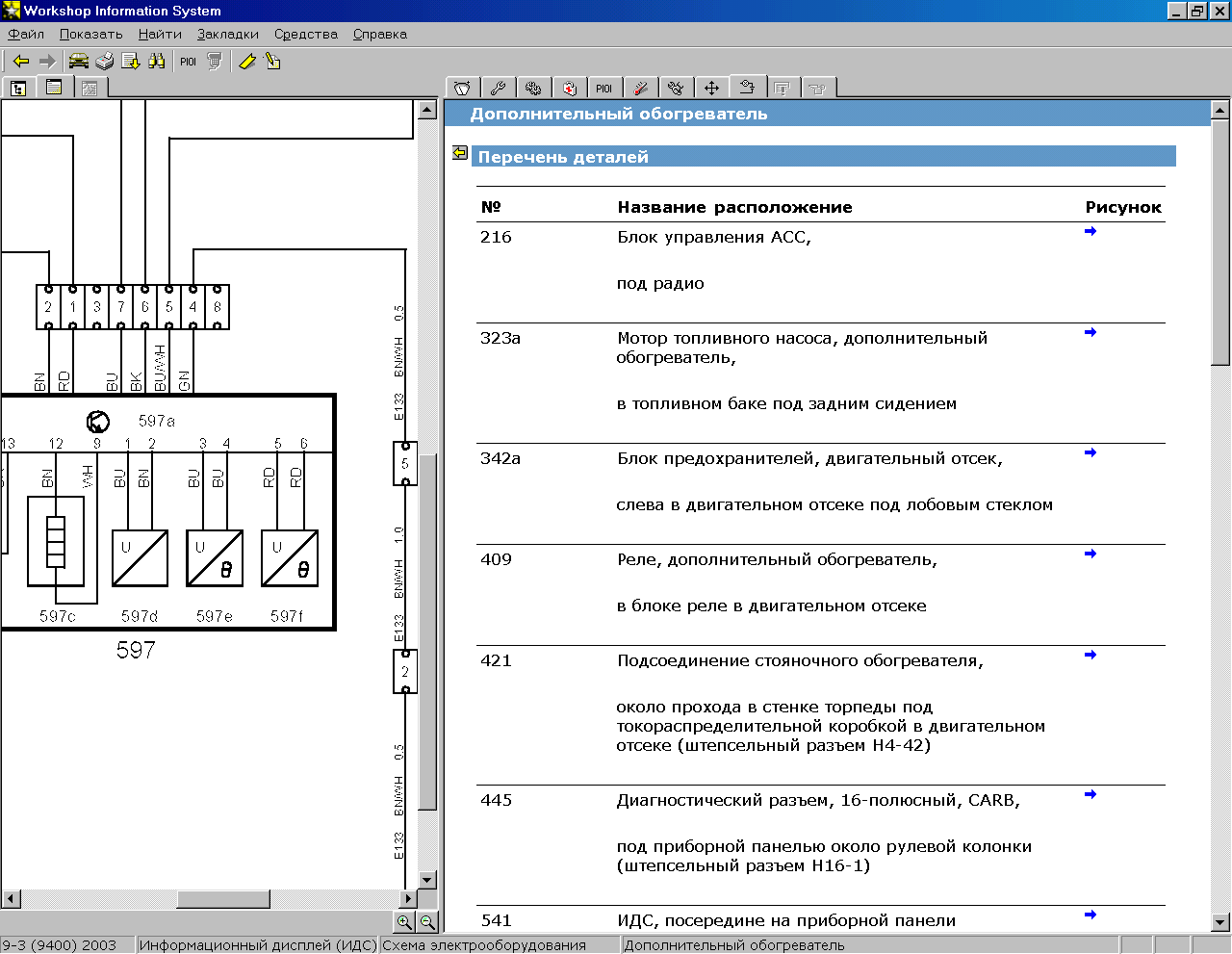
Task: Zoom out of the wiring diagram
Action: tap(427, 921)
